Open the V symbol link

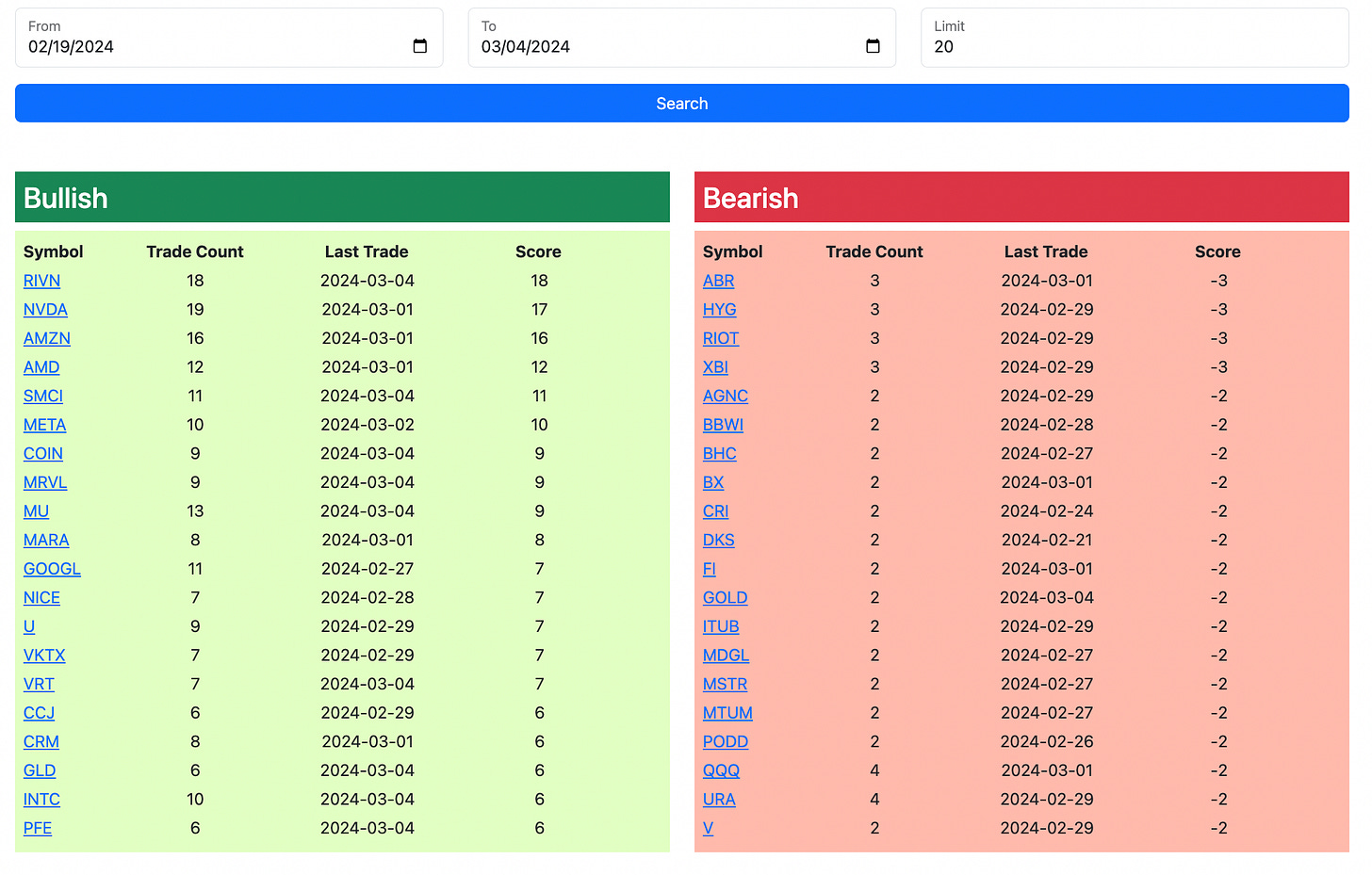point(708,829)
